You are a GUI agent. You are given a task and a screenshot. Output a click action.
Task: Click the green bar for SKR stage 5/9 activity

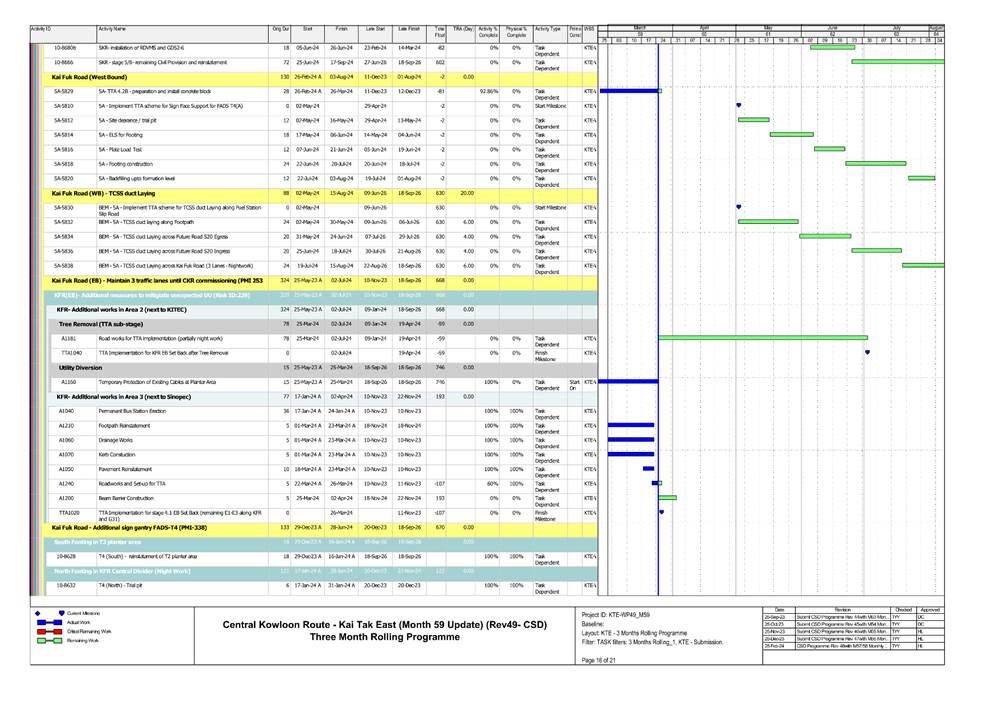tap(899, 60)
